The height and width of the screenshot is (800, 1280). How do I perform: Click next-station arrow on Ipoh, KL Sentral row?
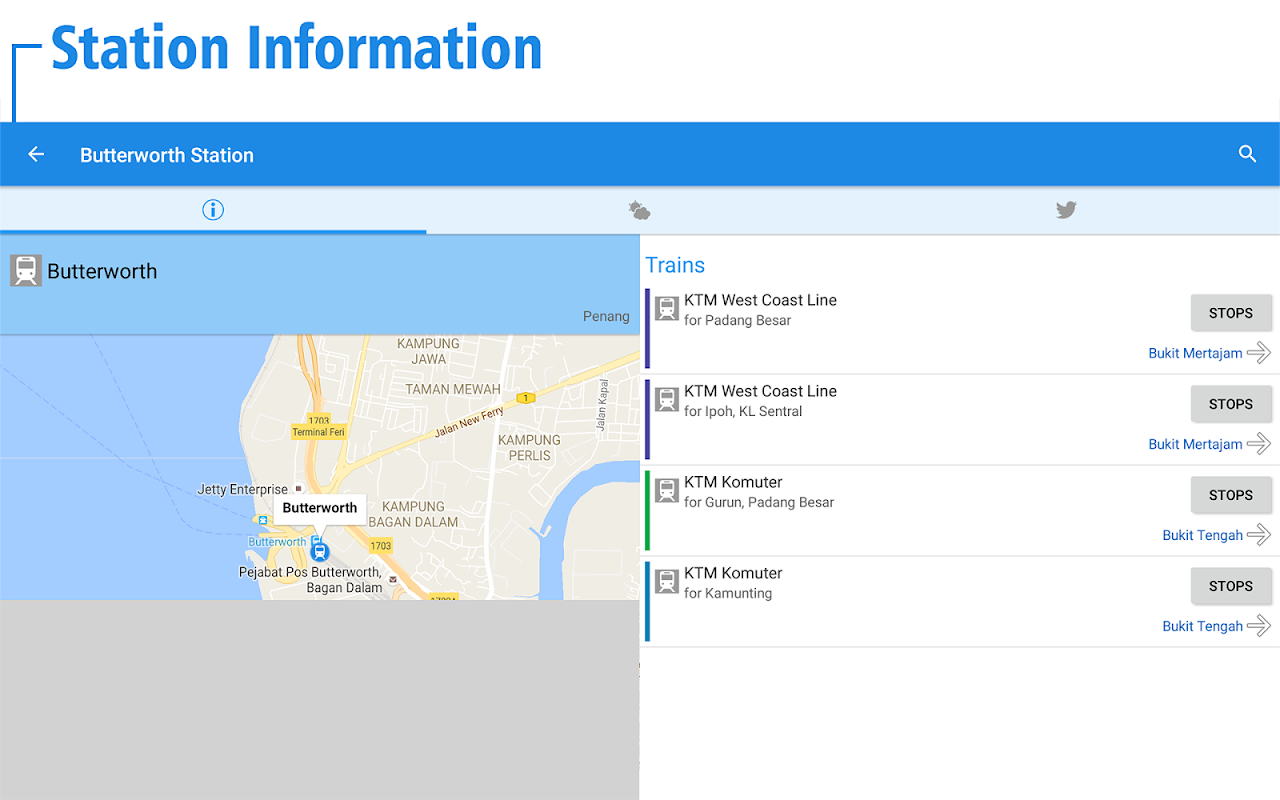[x=1259, y=444]
